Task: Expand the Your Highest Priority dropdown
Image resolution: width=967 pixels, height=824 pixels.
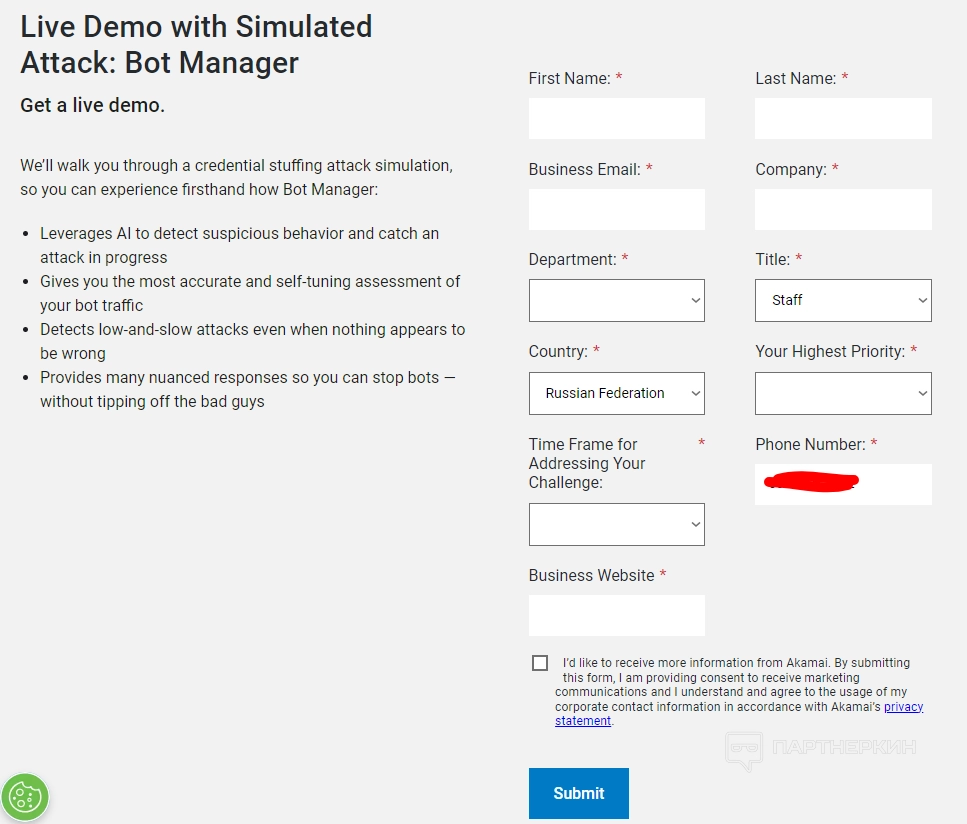Action: (x=843, y=393)
